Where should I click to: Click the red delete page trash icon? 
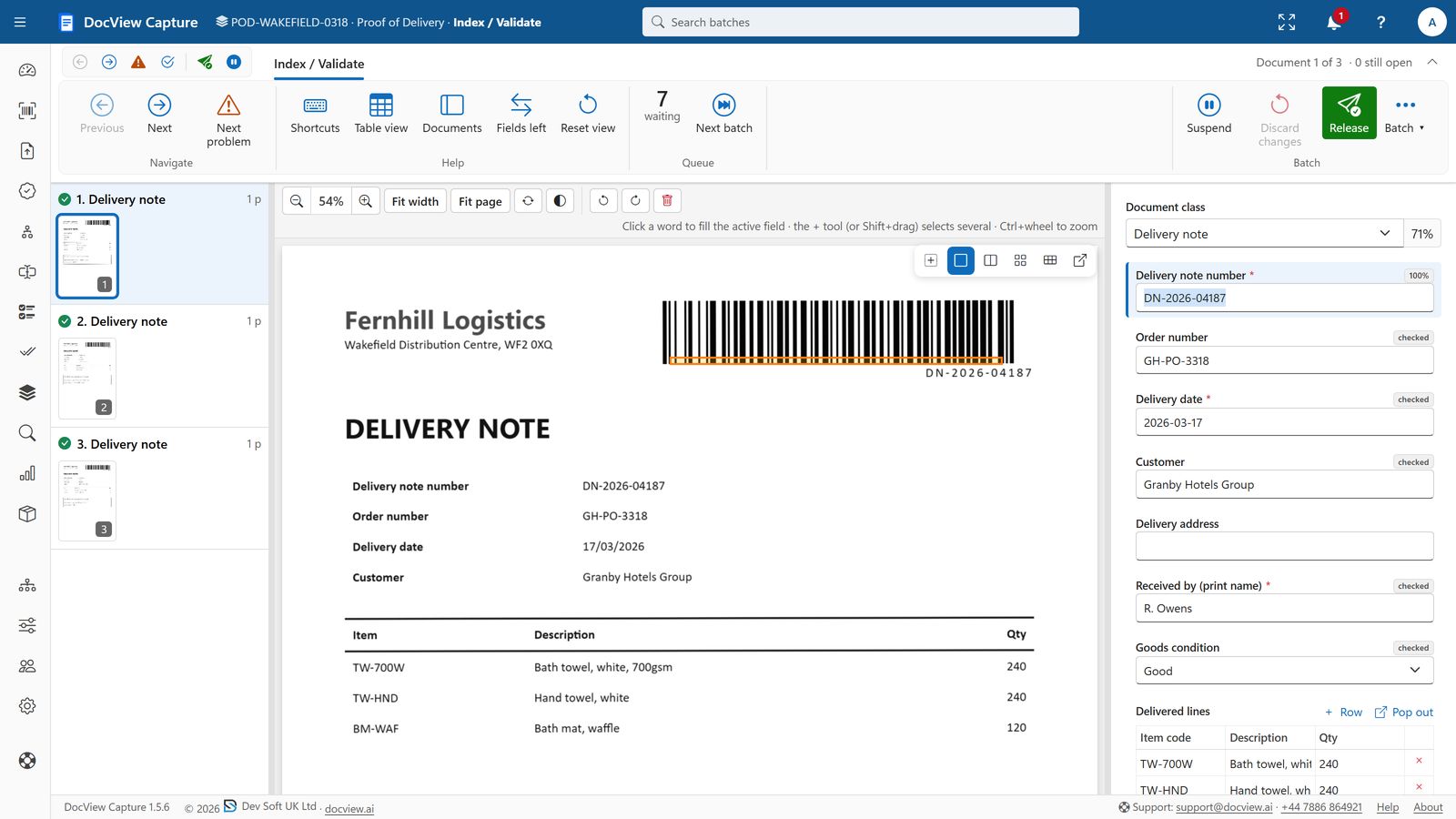click(667, 201)
